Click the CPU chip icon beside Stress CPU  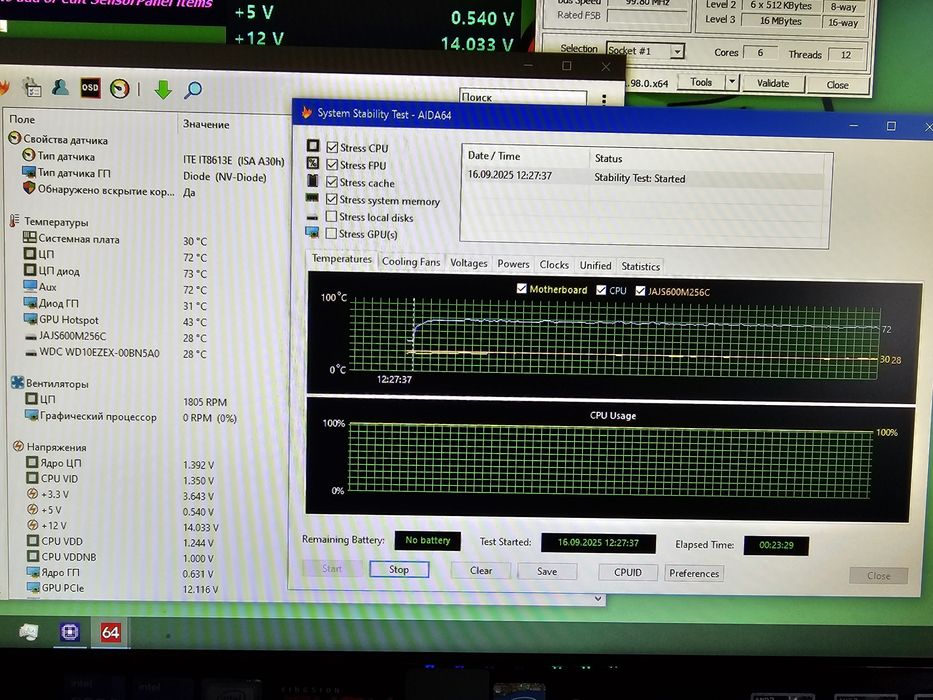click(313, 146)
